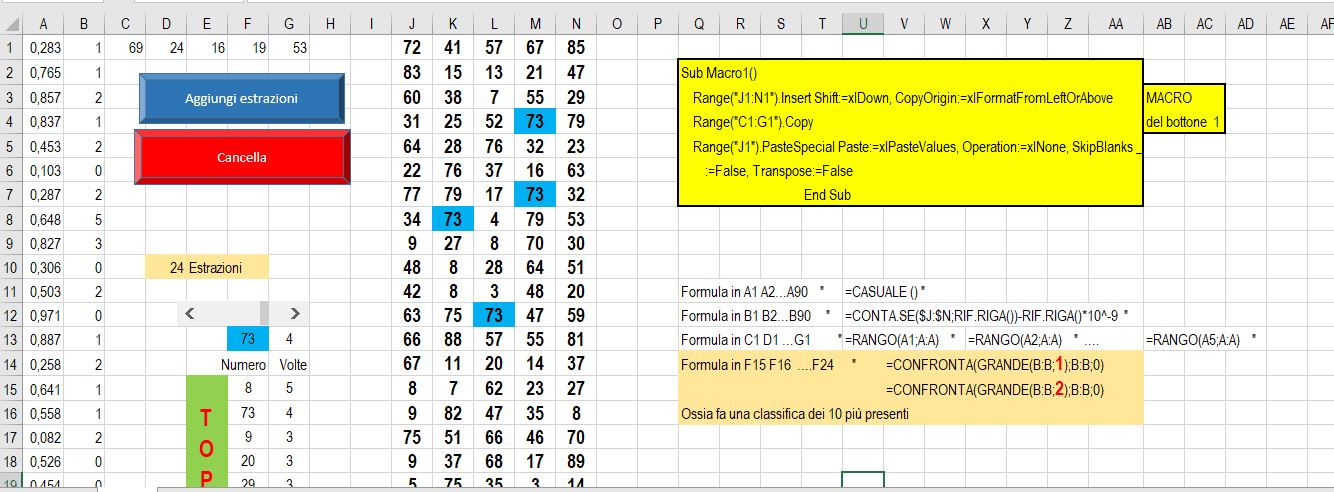The height and width of the screenshot is (492, 1334).
Task: Click 'Formula in F15 F16 ....F24' label
Action: tap(758, 365)
